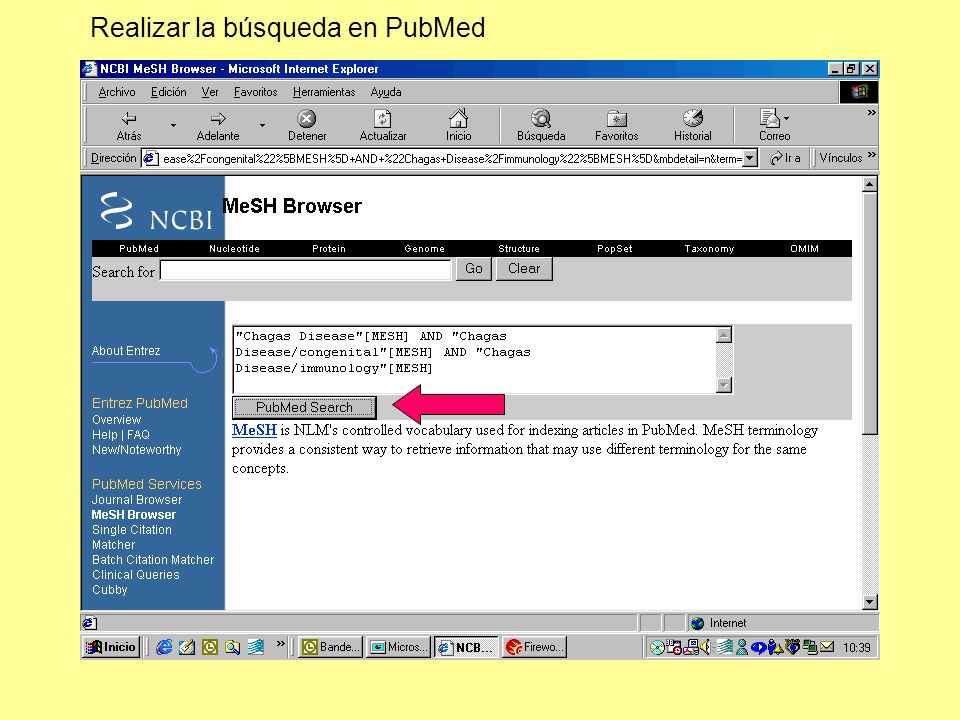960x720 pixels.
Task: Click the page scrollbar up arrow
Action: click(869, 184)
